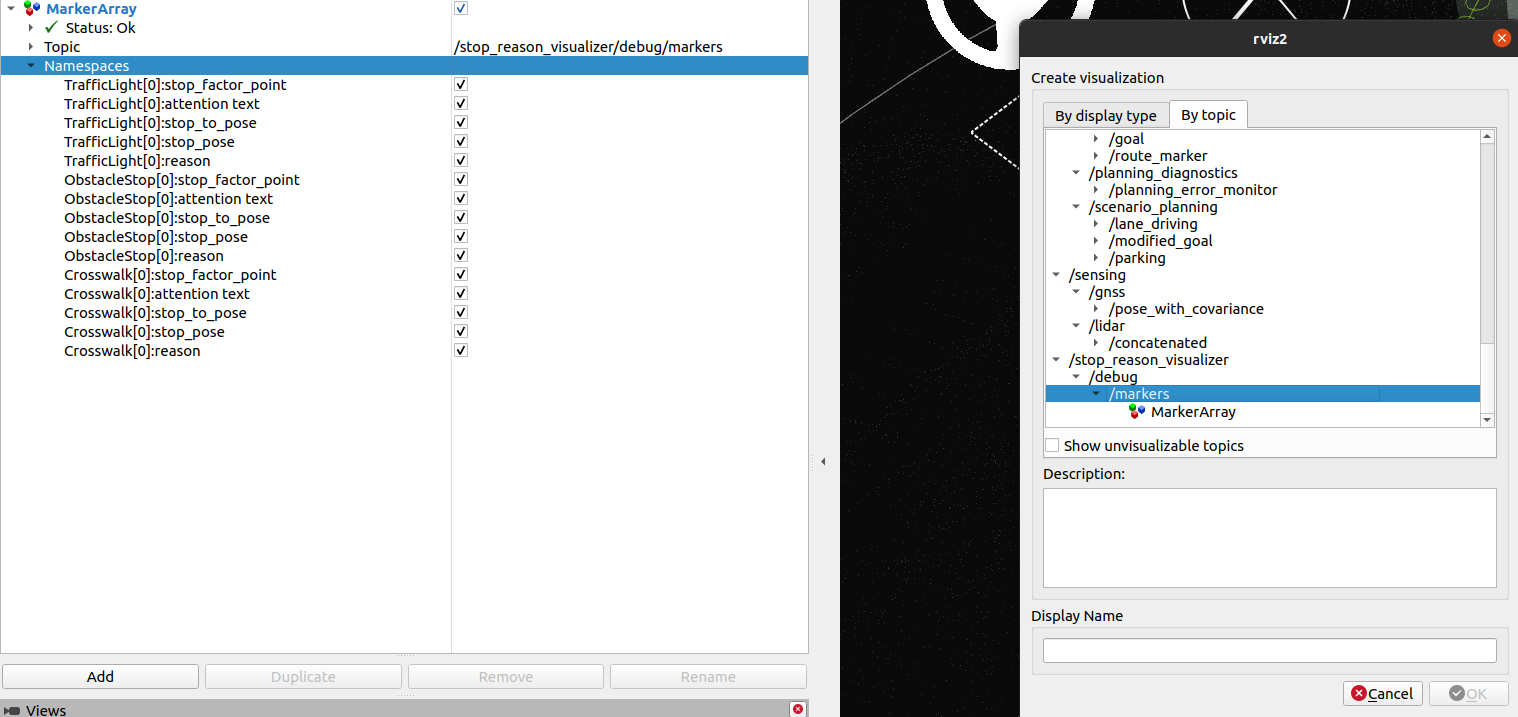
Task: Switch to the By display type tab
Action: click(x=1105, y=116)
